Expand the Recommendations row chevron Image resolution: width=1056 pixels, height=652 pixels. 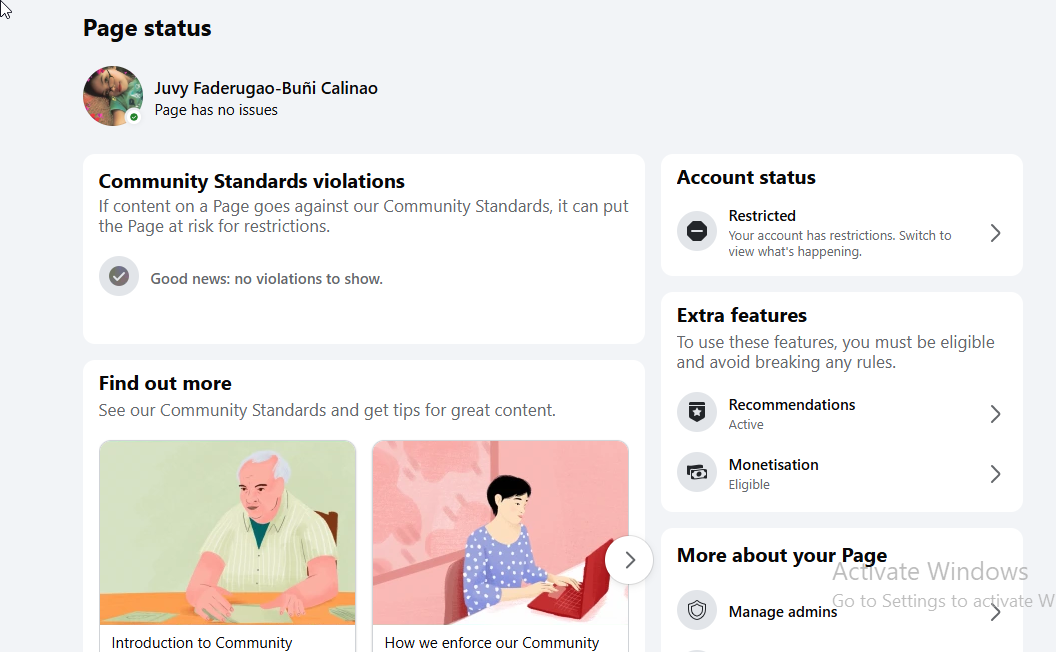coord(995,414)
